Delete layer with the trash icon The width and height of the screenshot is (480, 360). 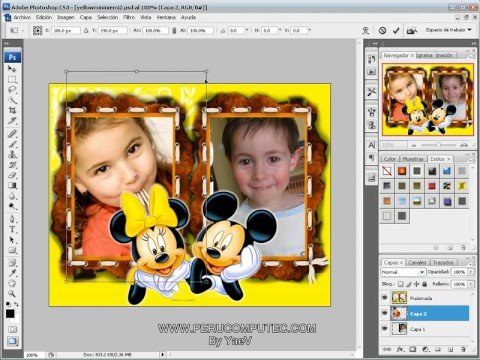click(463, 349)
